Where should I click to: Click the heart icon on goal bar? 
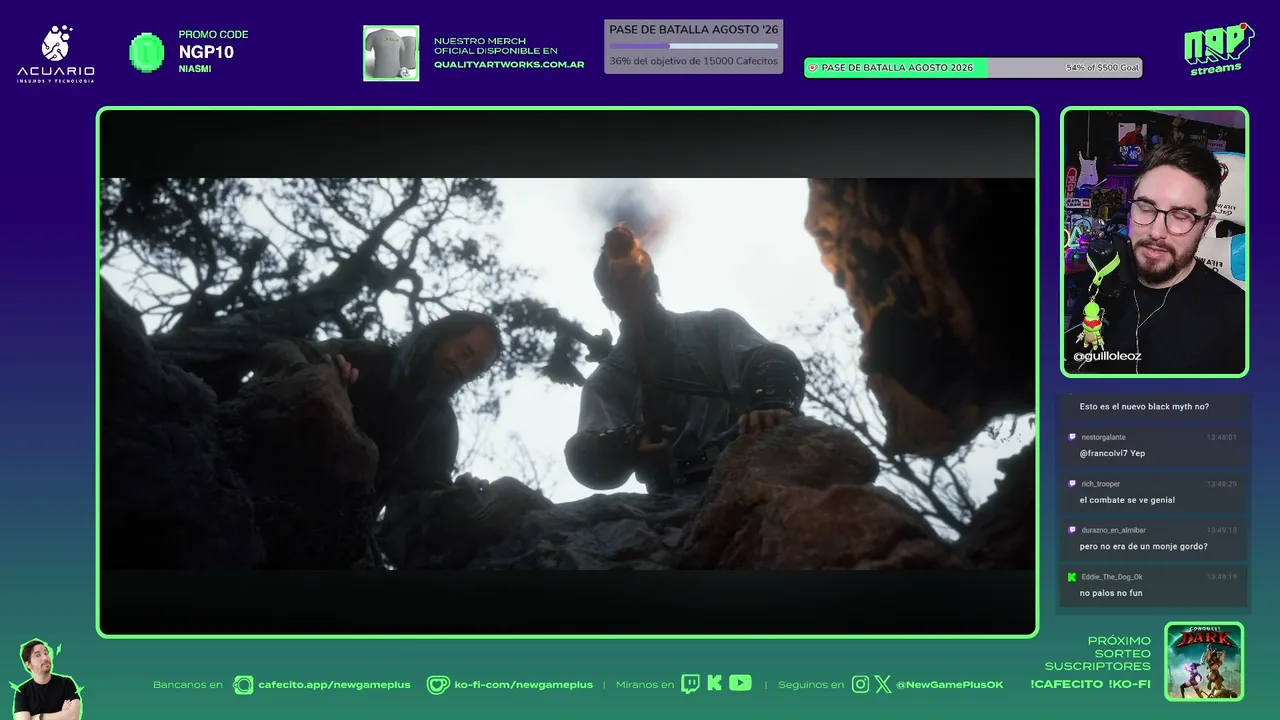[x=812, y=68]
